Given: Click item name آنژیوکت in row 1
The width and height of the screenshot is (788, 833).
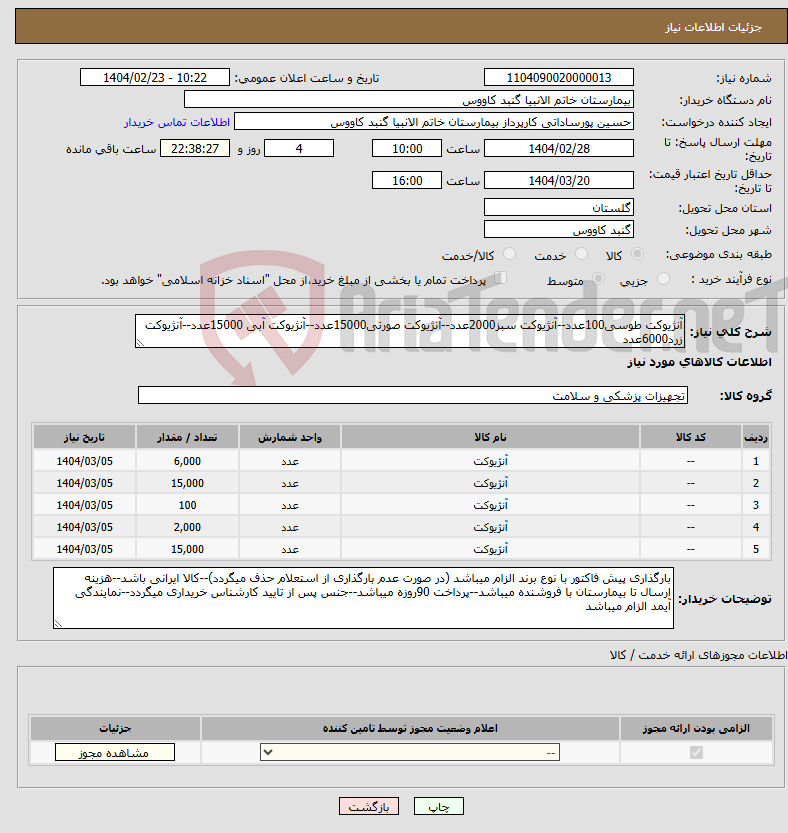Looking at the screenshot, I should click(490, 461).
